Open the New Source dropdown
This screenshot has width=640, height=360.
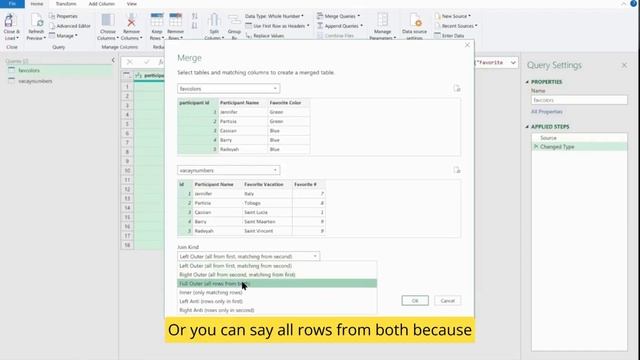tap(453, 16)
